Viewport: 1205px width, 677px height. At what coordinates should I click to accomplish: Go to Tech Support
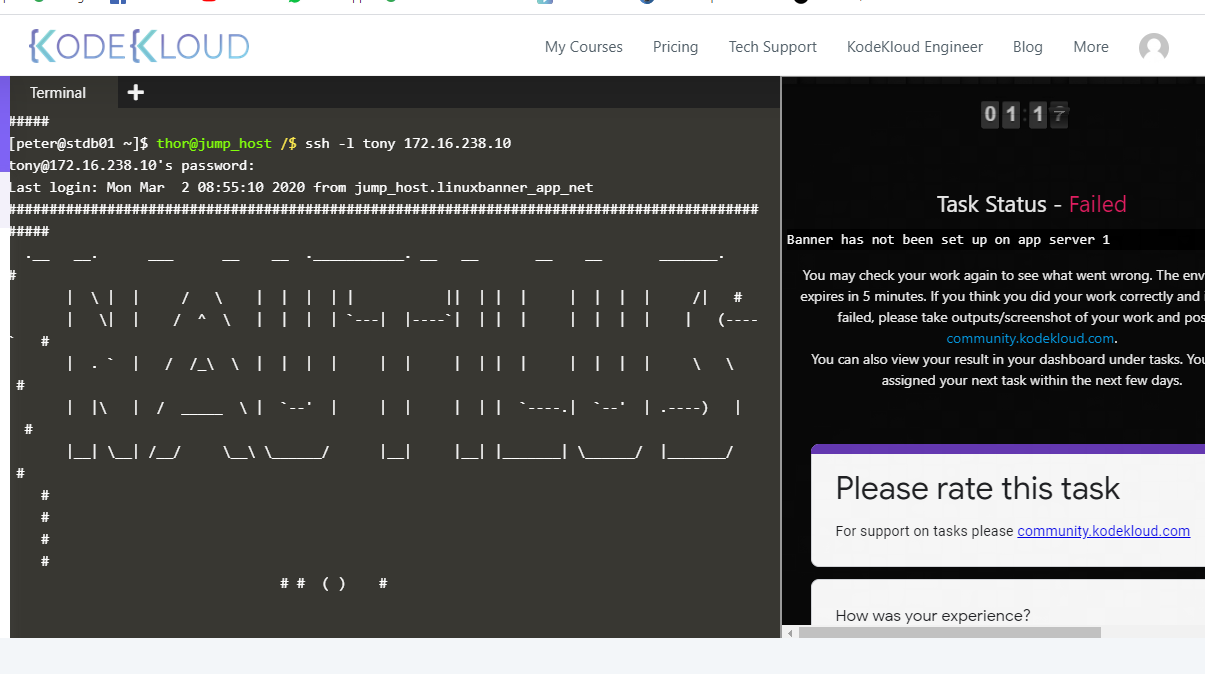pyautogui.click(x=772, y=47)
